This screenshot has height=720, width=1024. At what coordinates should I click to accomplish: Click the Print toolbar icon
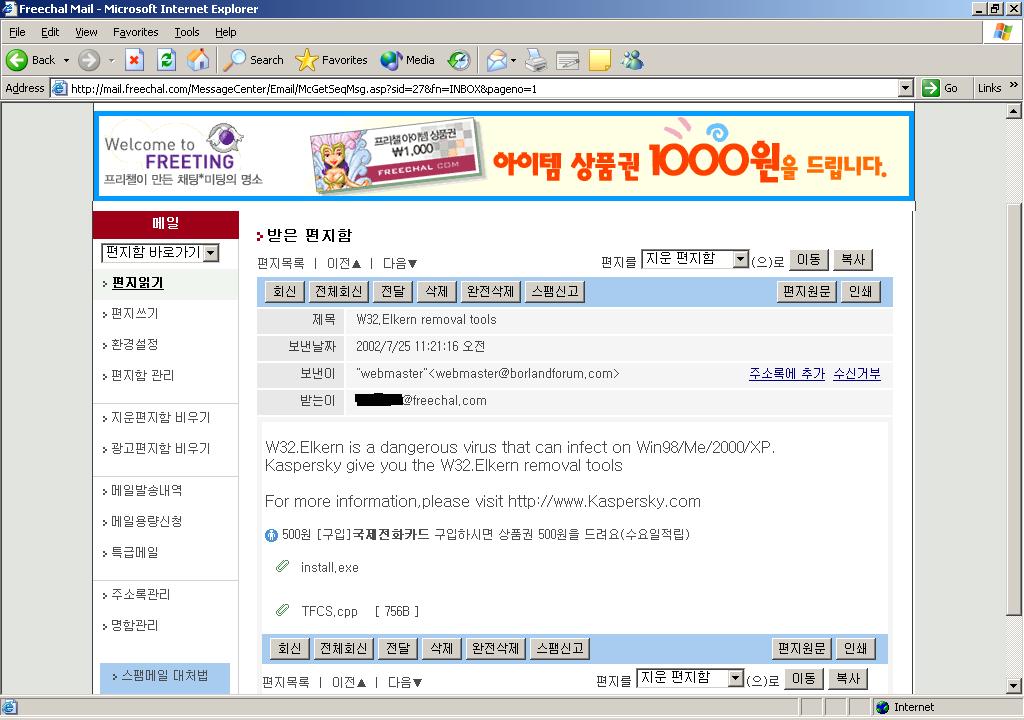[x=536, y=60]
